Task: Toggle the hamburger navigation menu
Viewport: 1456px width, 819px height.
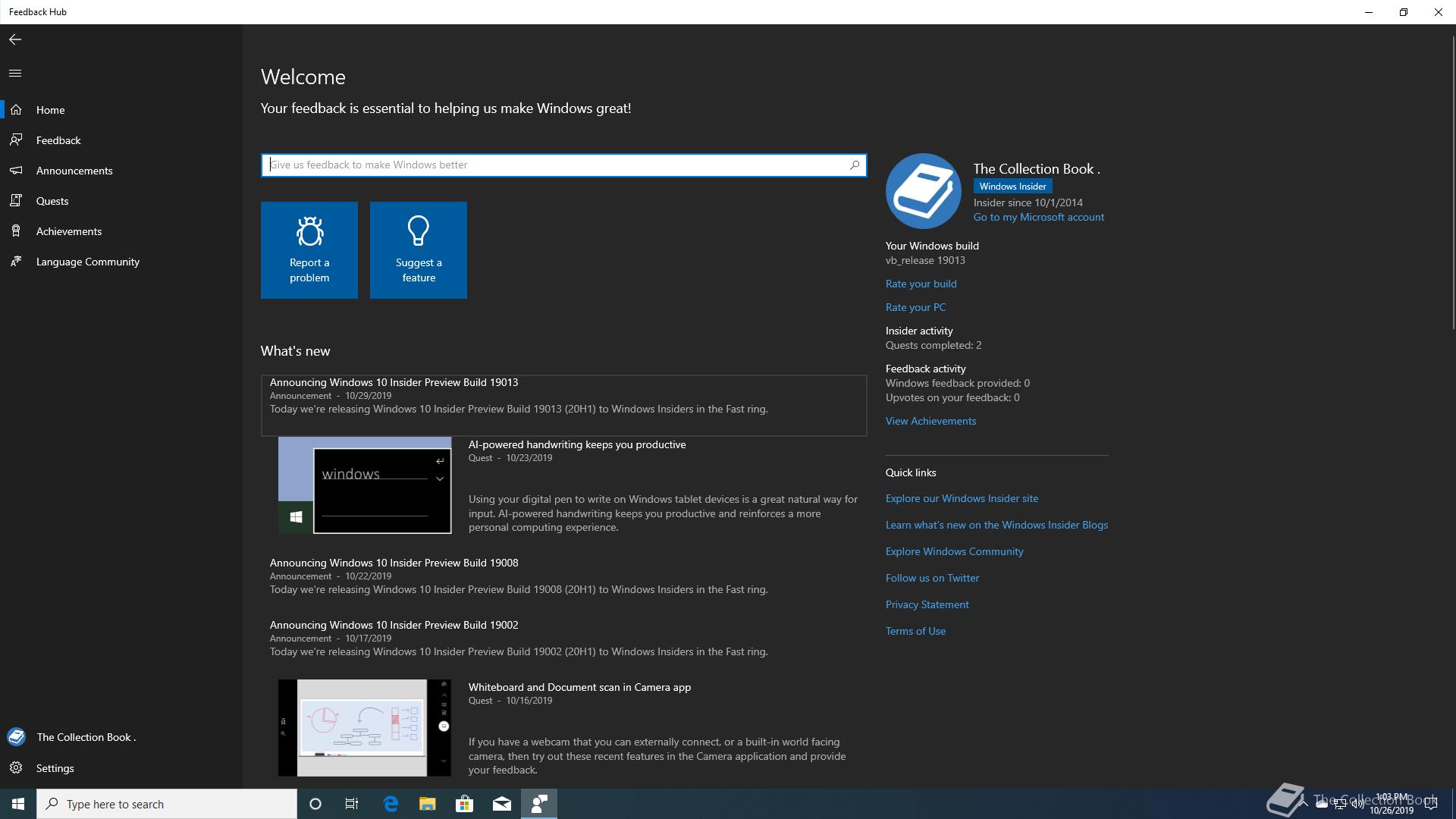Action: (x=15, y=74)
